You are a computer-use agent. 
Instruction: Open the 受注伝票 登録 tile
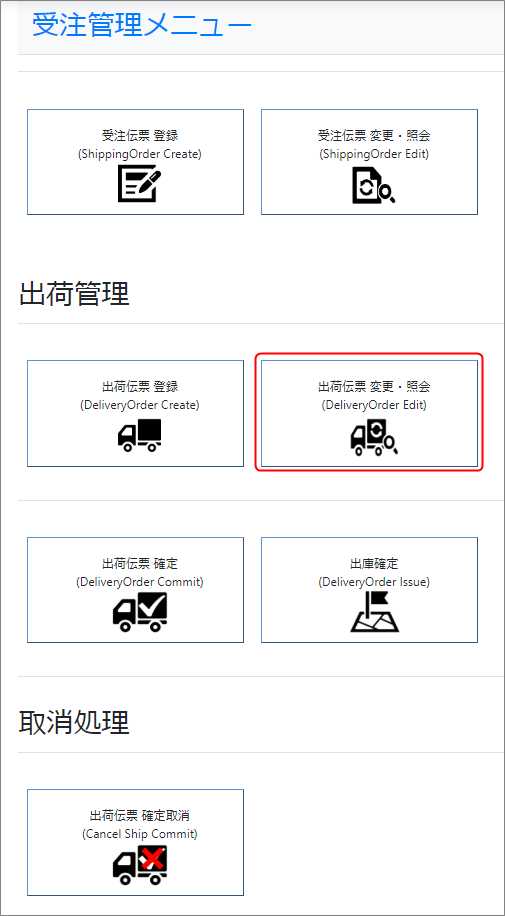[x=136, y=161]
